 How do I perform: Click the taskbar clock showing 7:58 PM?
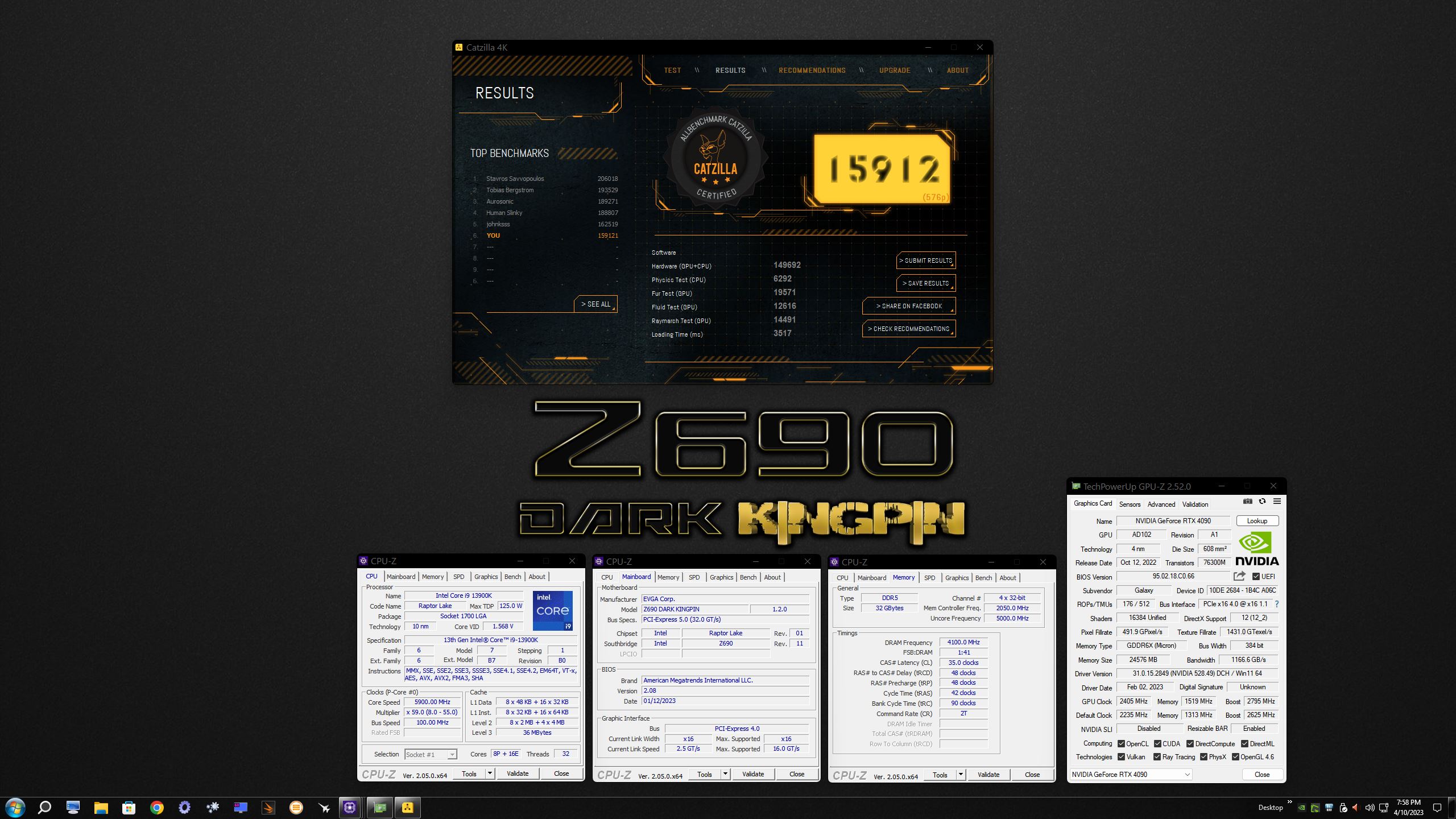click(1408, 808)
